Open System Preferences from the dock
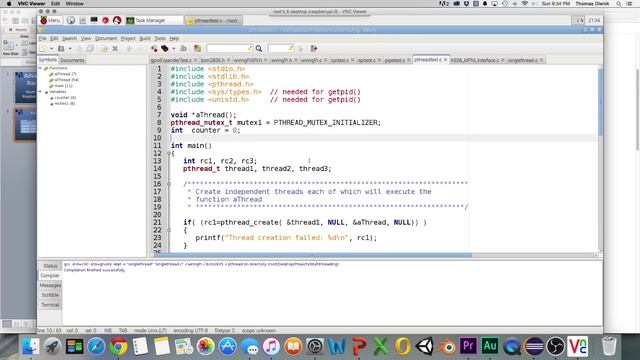 pos(315,347)
